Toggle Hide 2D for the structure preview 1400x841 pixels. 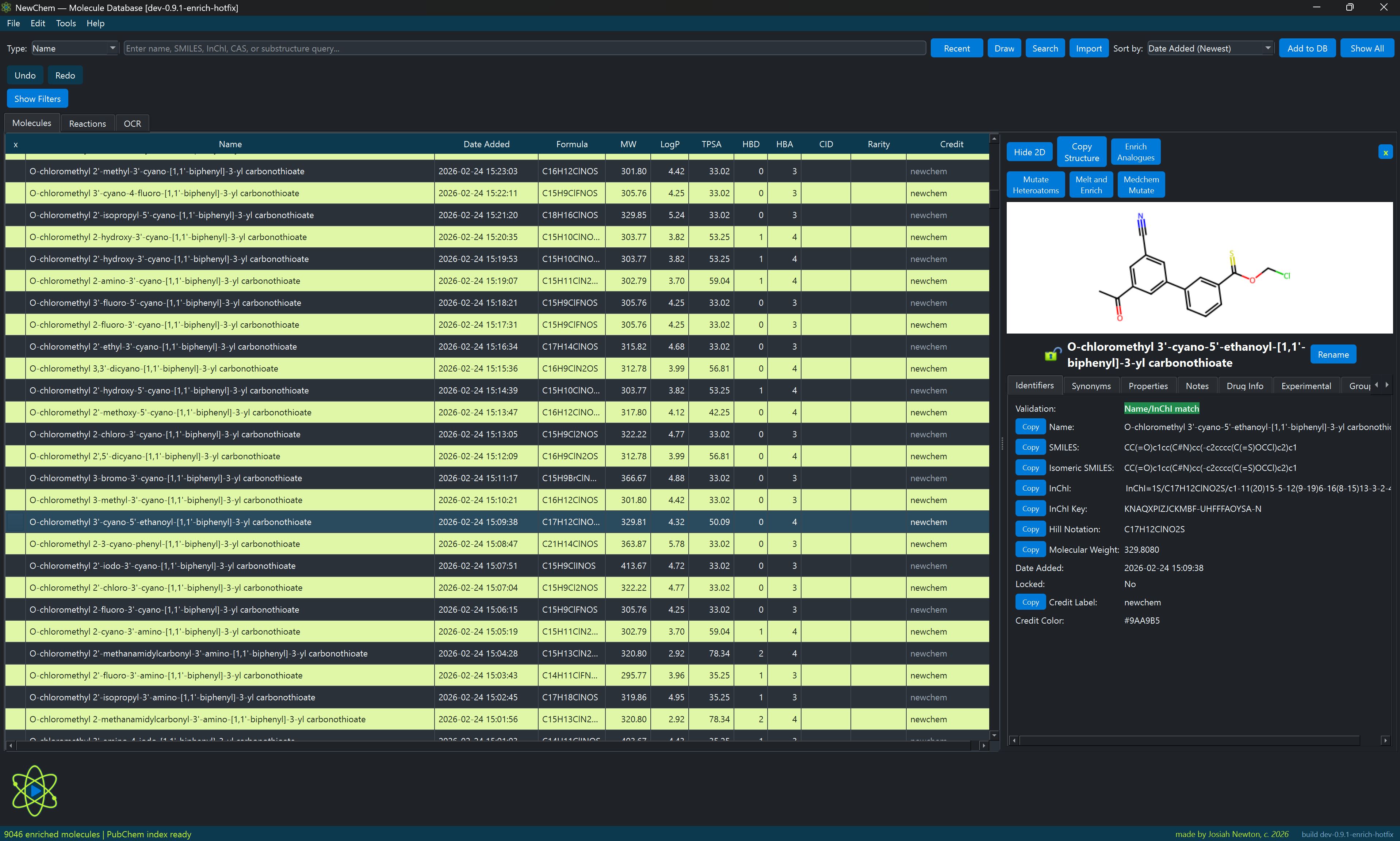(1029, 152)
